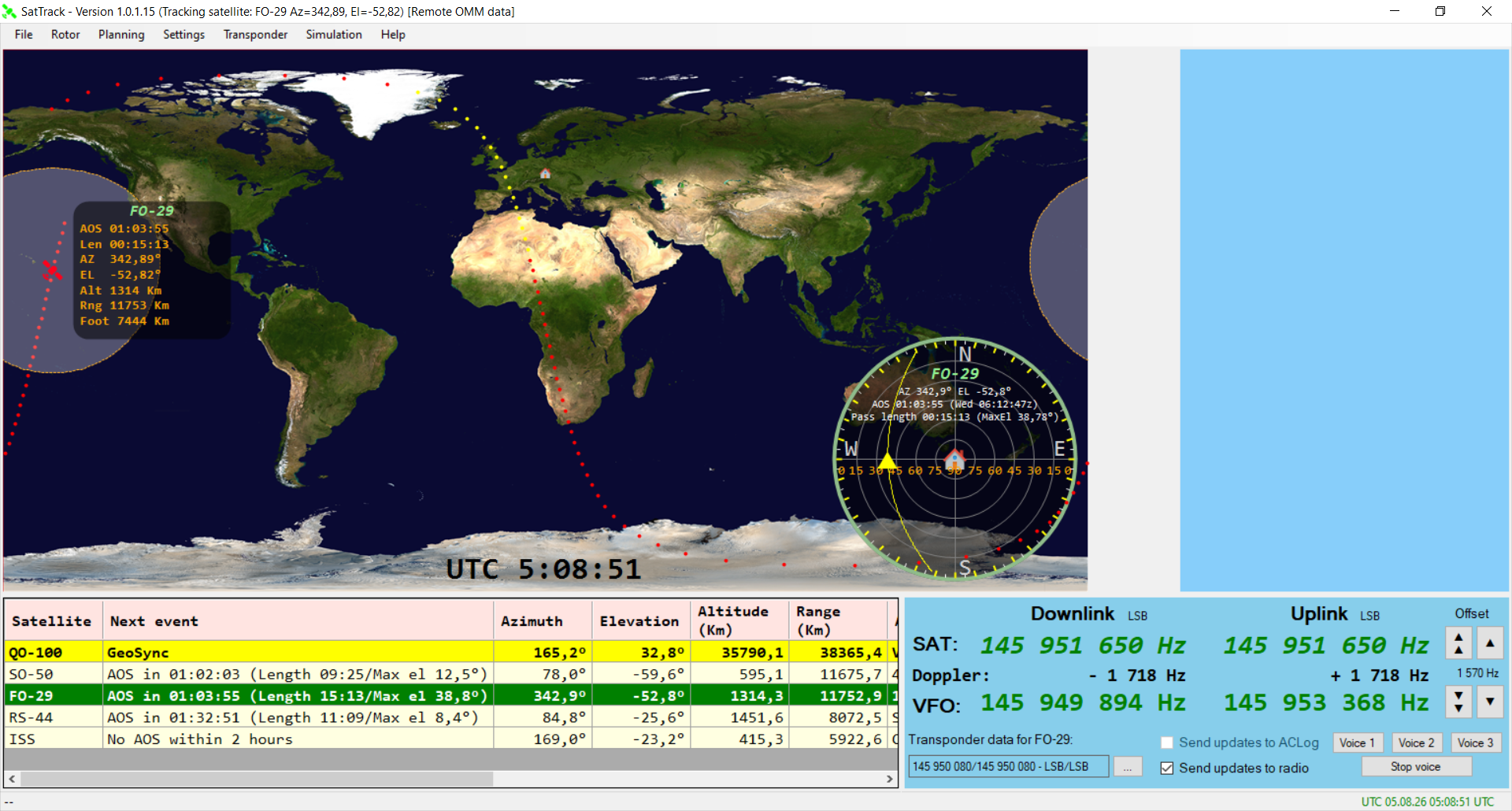Viewport: 1512px width, 811px height.
Task: Click the SatTrack app icon in title bar
Action: (9, 12)
